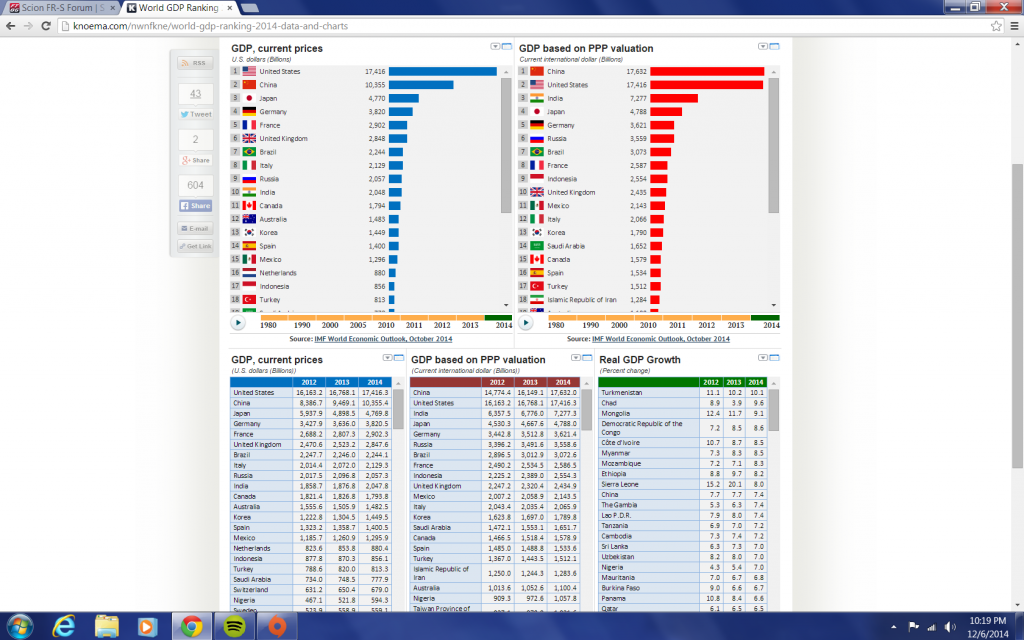Click the Get Link button
This screenshot has width=1024, height=640.
click(195, 246)
